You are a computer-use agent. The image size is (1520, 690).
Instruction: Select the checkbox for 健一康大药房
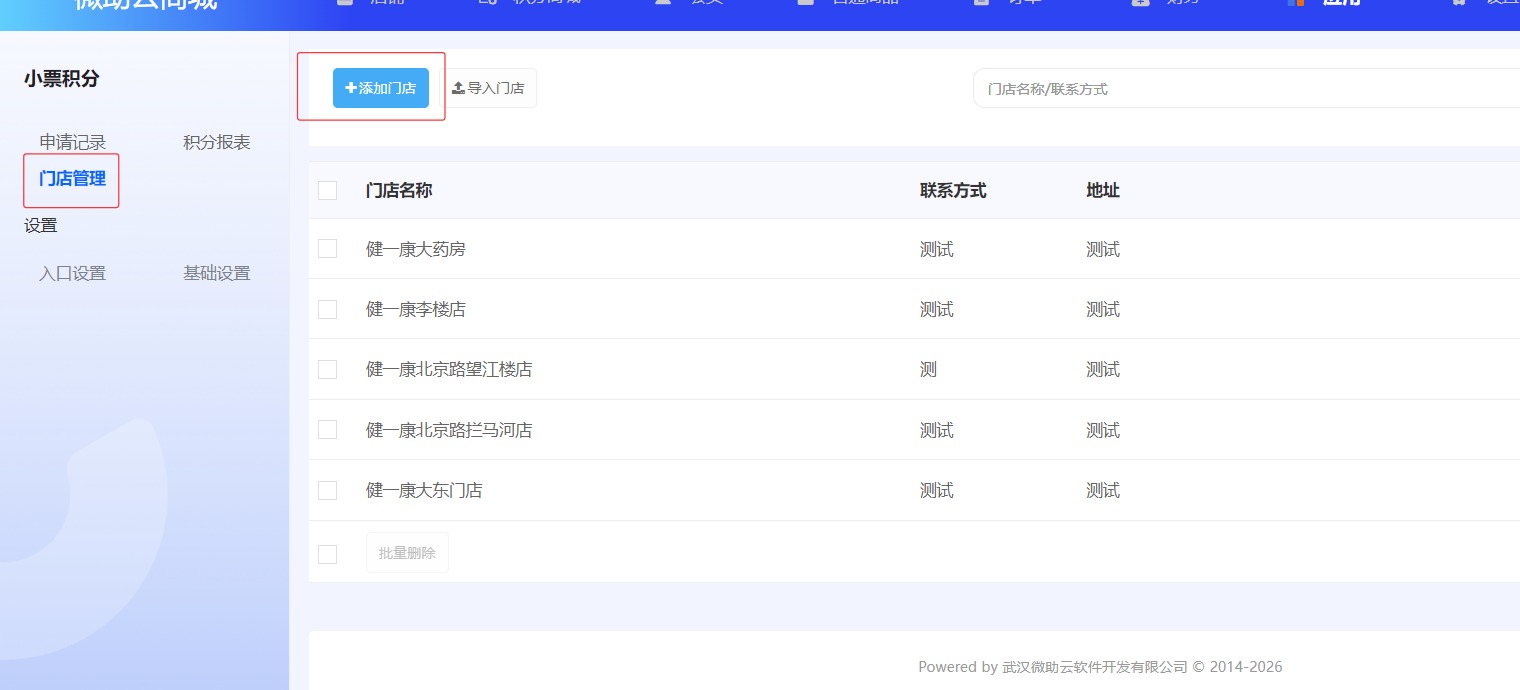point(327,249)
